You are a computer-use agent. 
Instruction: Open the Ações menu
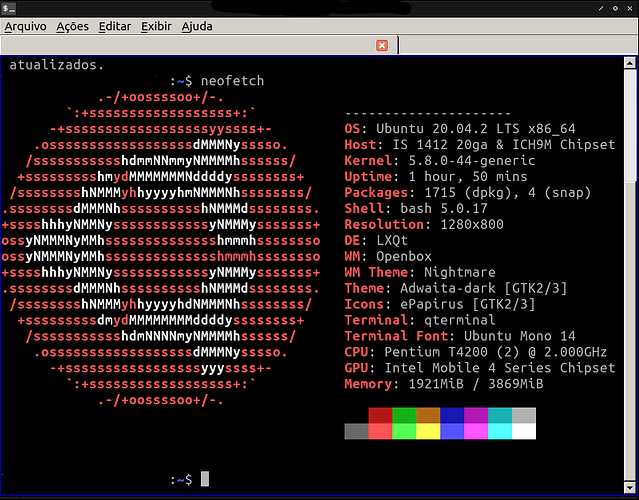click(72, 26)
